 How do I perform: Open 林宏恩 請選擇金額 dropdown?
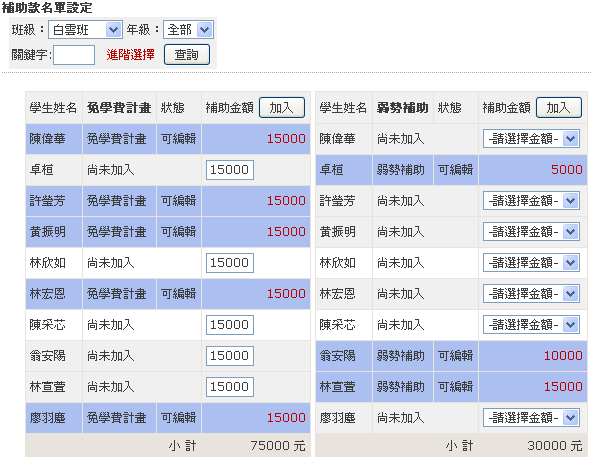pos(531,294)
